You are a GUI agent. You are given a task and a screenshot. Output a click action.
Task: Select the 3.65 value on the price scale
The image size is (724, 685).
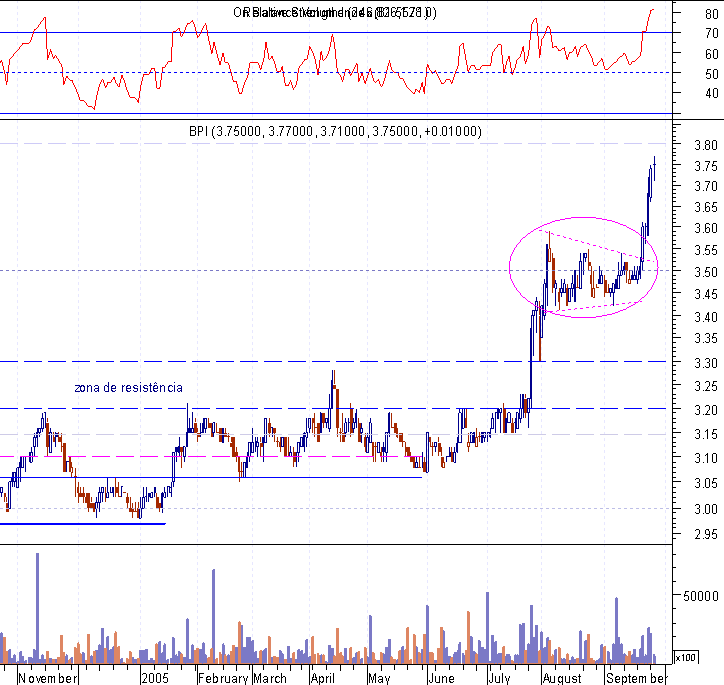[x=706, y=207]
